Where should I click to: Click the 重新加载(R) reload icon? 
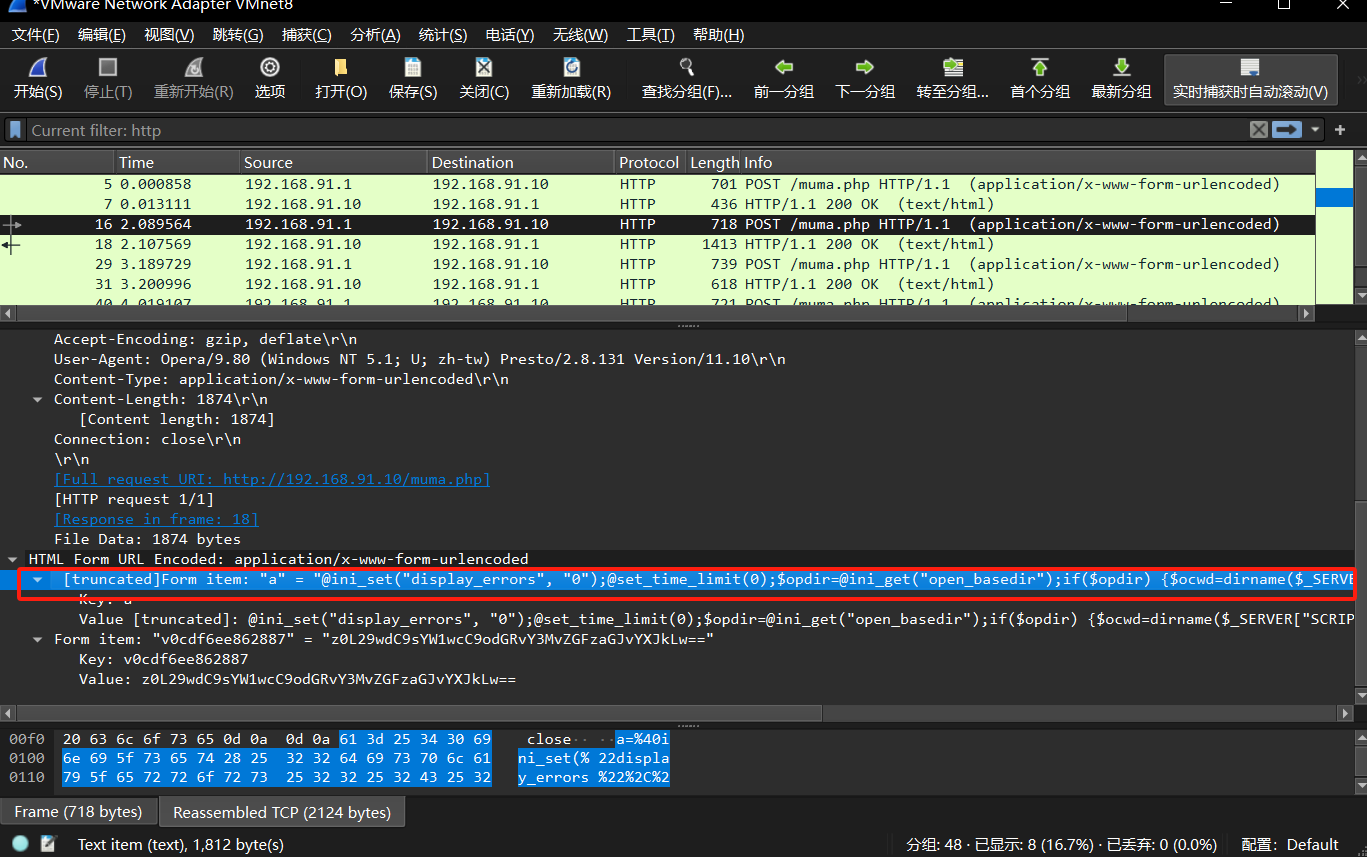click(x=571, y=68)
